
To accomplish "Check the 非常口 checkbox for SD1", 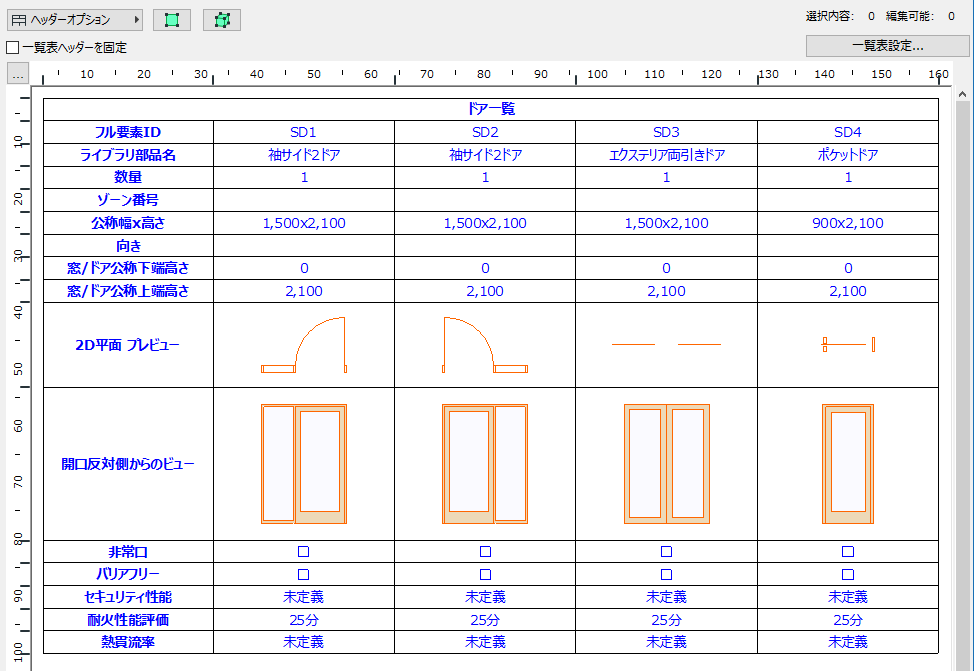I will 303,551.
